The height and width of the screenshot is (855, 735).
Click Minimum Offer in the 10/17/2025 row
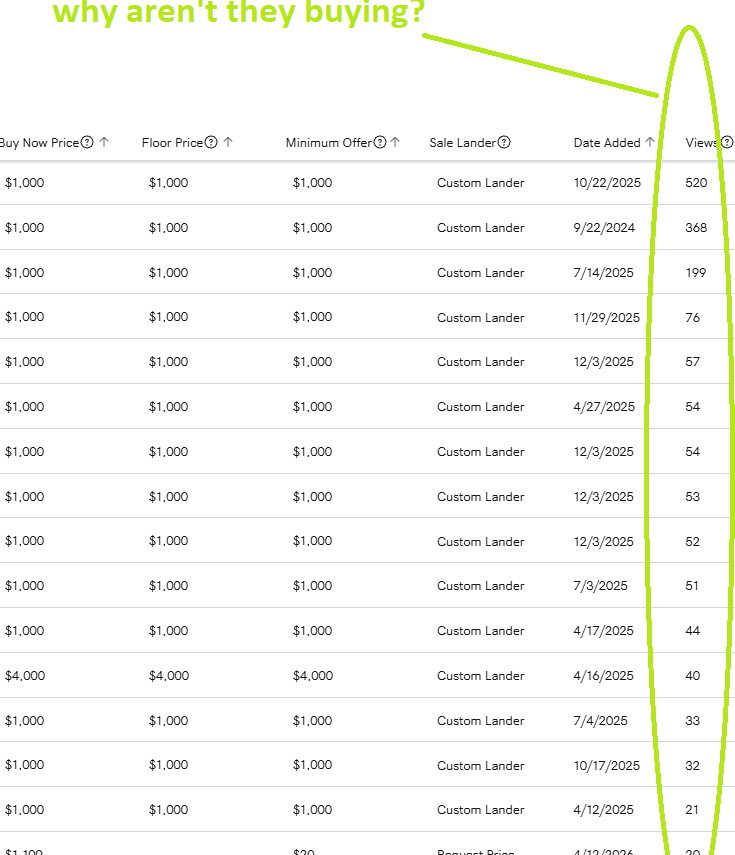pyautogui.click(x=312, y=765)
